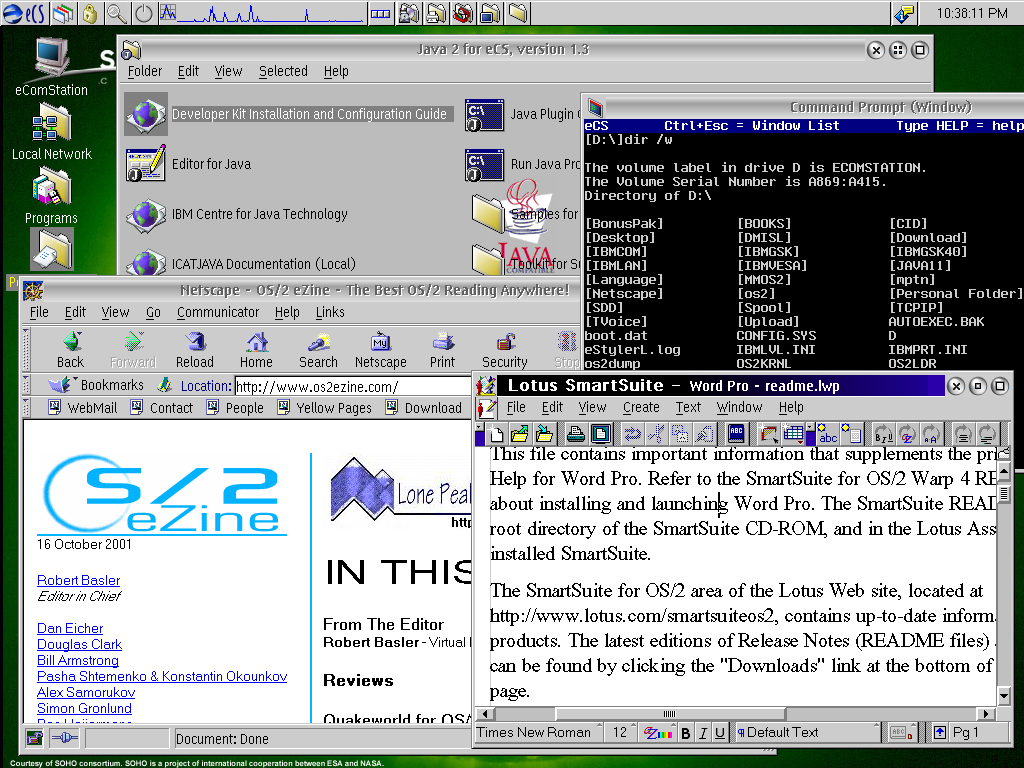This screenshot has width=1024, height=768.
Task: Open the text color dropdown in status bar
Action: tap(657, 733)
